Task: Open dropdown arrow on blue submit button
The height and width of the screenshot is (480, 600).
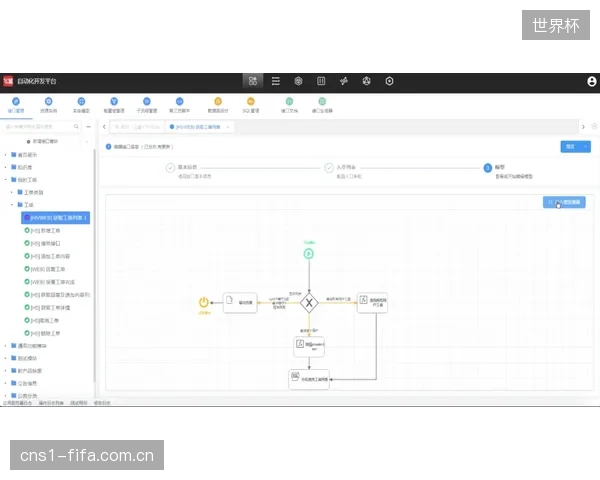Action: tap(585, 147)
